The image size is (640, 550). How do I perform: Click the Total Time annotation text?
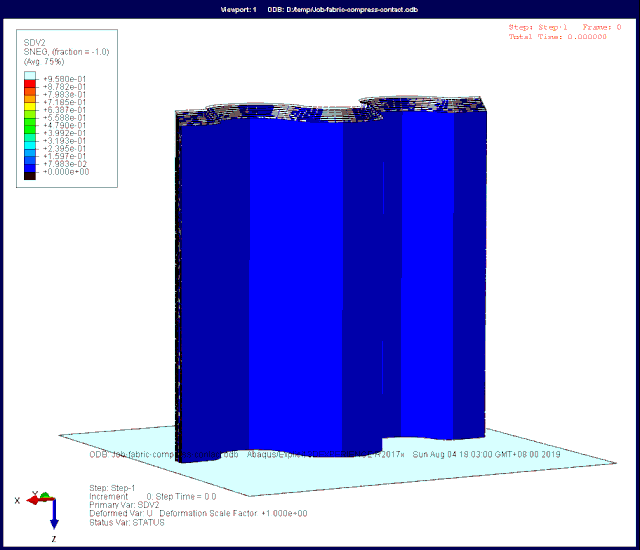pos(558,37)
